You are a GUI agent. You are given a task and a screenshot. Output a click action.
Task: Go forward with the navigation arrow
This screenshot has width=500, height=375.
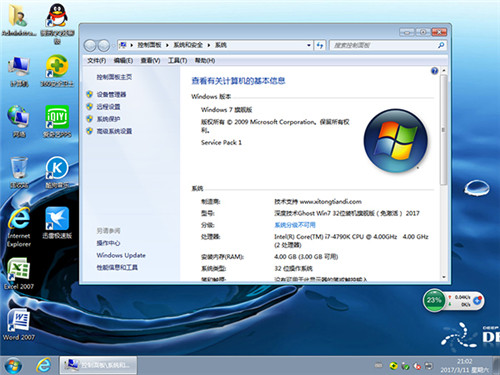(104, 45)
